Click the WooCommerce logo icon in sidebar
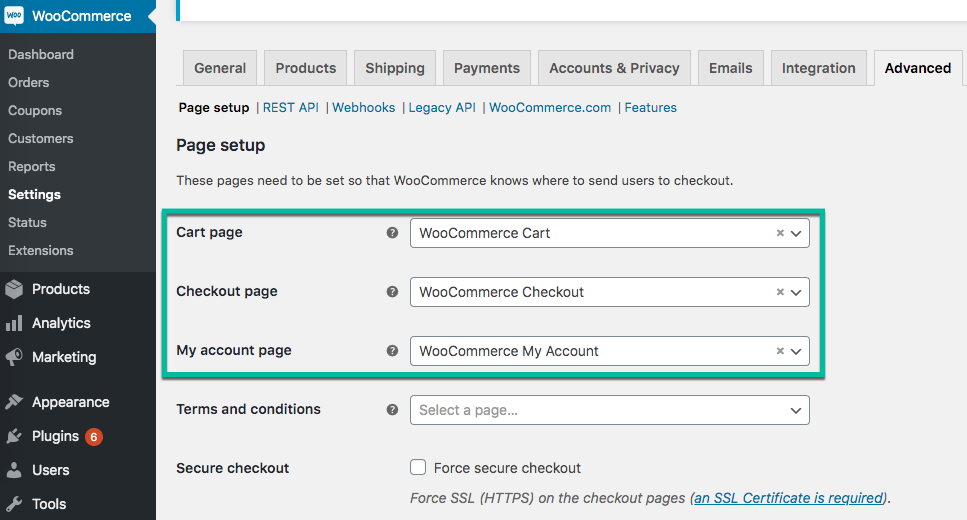This screenshot has width=967, height=520. point(14,15)
